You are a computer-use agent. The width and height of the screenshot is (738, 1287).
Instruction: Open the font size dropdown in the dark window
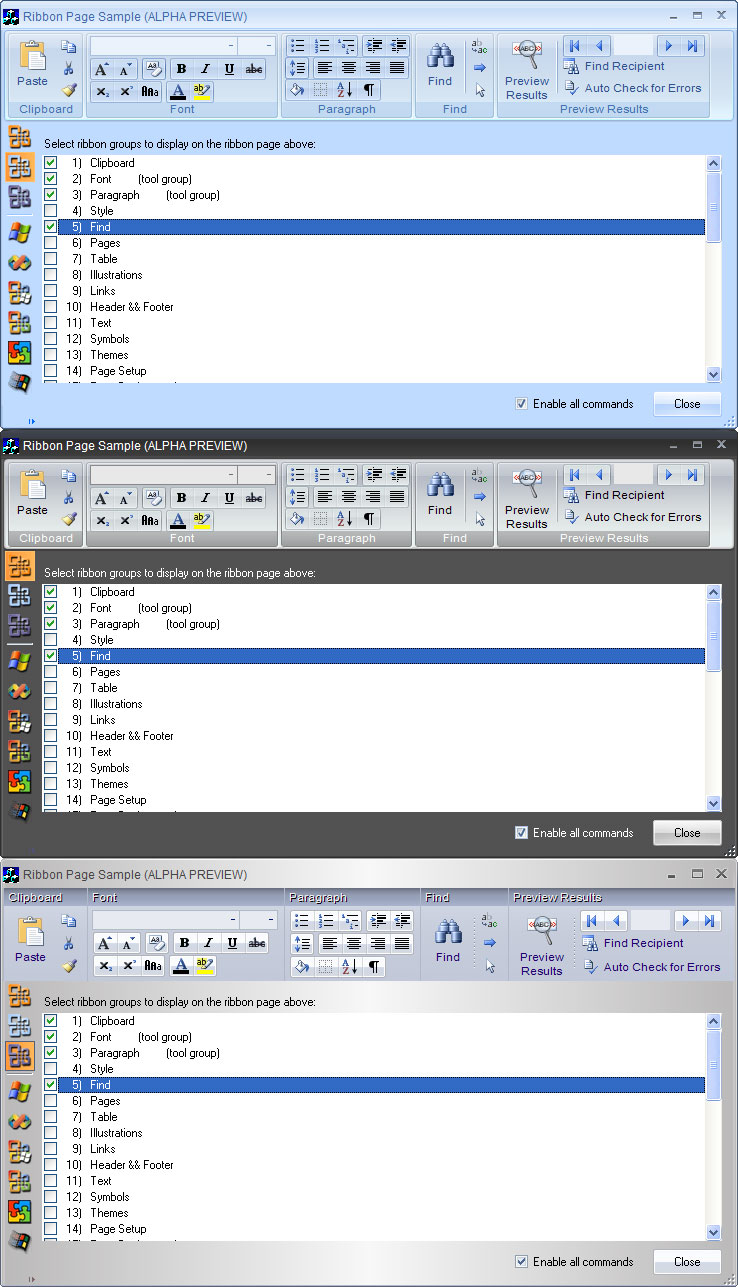pos(270,475)
